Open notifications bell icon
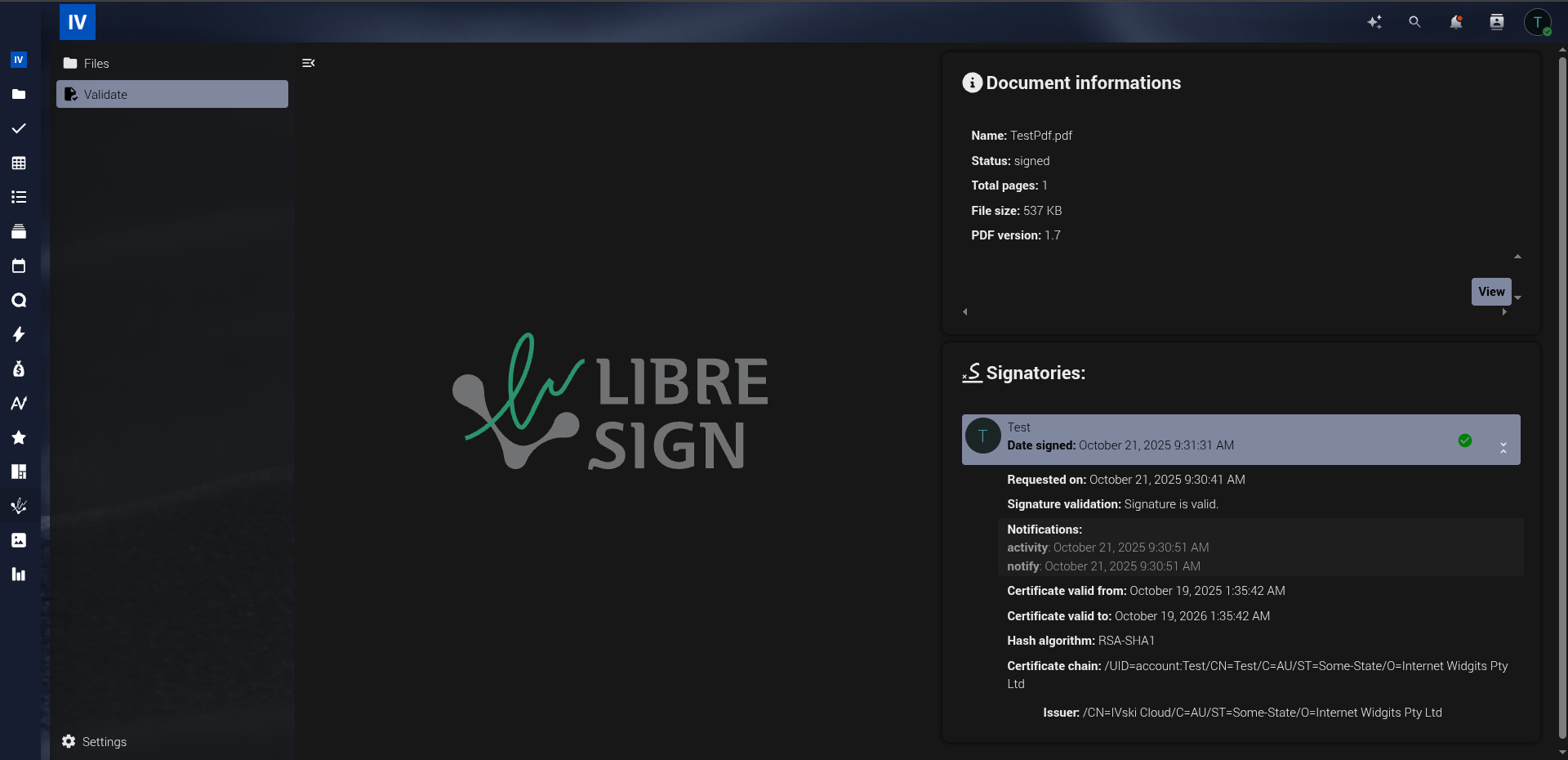Viewport: 1568px width, 760px height. [1455, 22]
